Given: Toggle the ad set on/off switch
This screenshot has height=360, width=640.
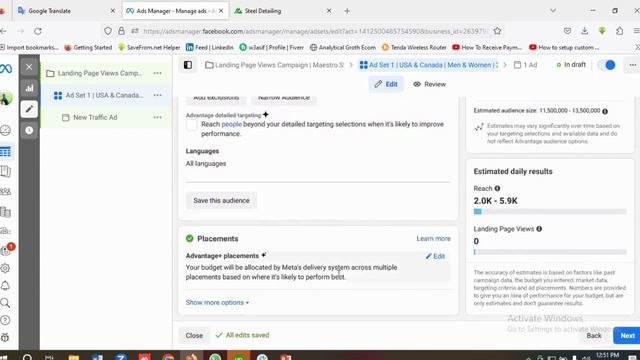Looking at the screenshot, I should click(607, 65).
